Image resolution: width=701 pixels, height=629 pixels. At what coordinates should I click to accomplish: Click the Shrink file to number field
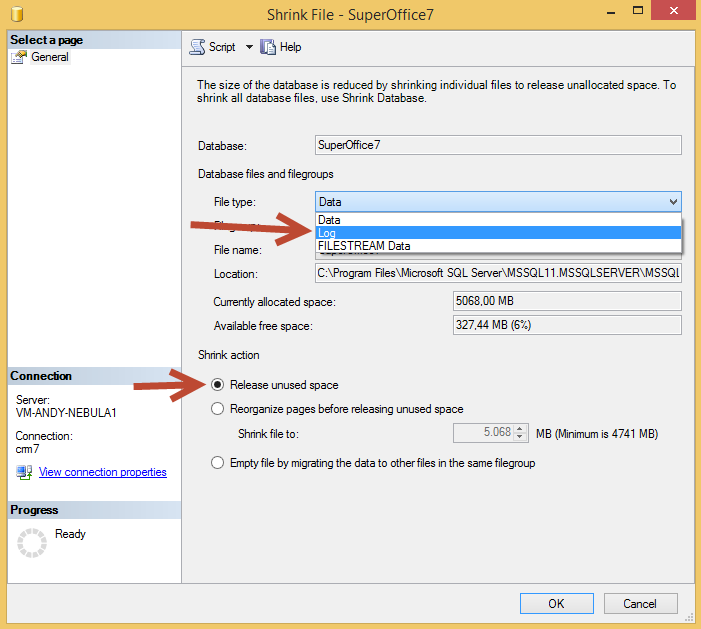484,432
